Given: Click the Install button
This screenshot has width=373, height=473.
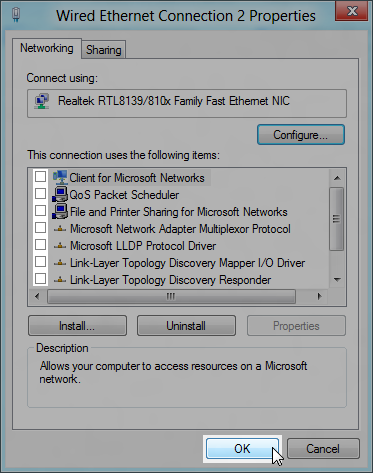Looking at the screenshot, I should coord(77,326).
